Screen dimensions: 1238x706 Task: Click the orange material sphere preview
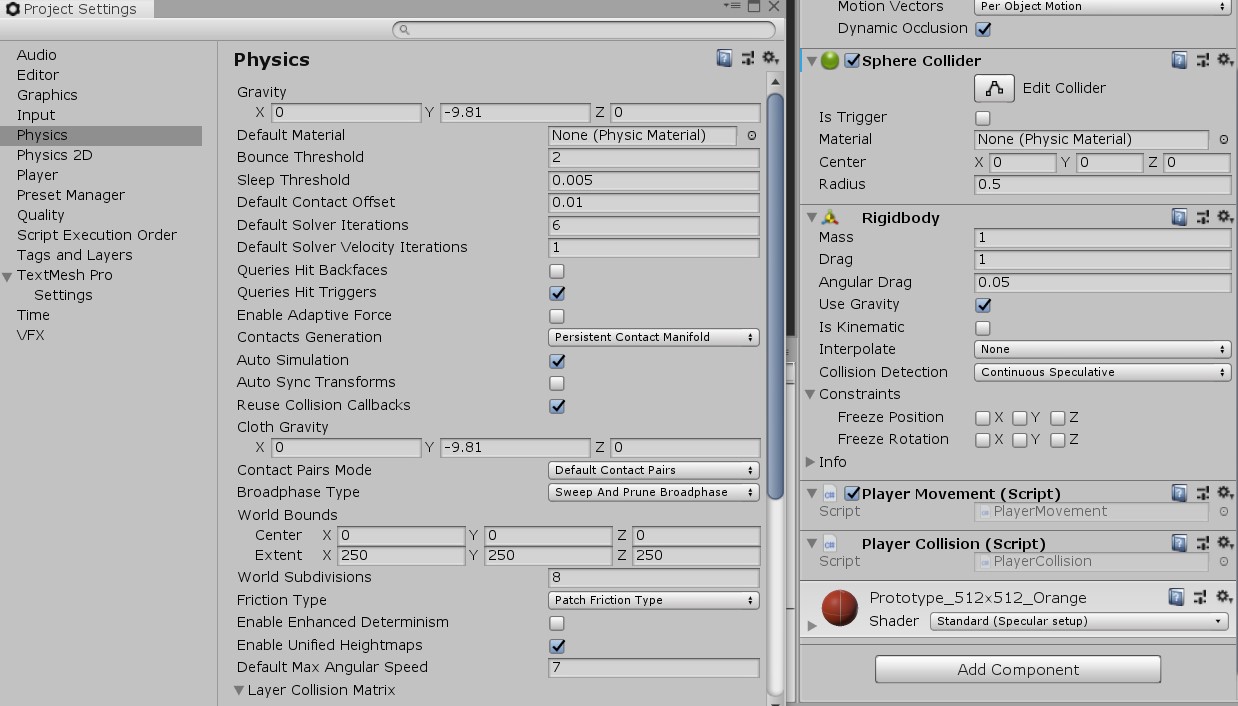tap(839, 608)
